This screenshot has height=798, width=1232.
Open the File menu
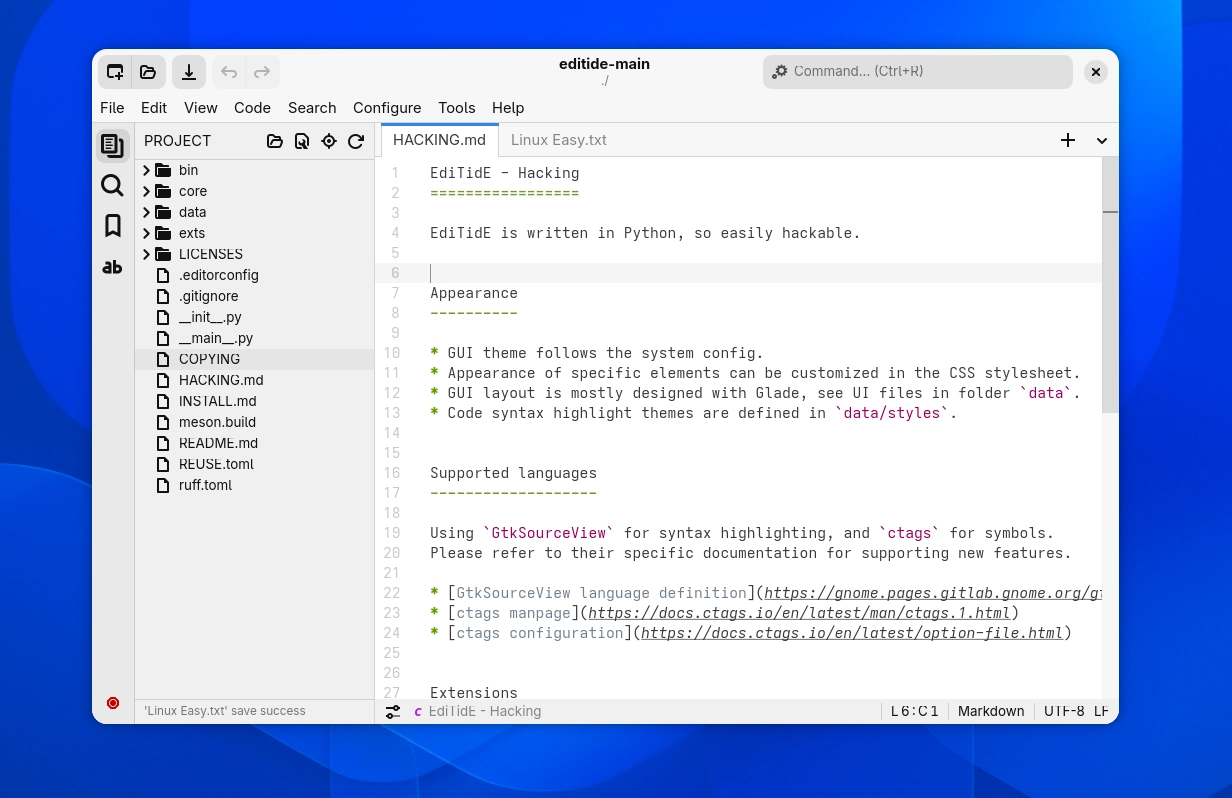pyautogui.click(x=112, y=108)
